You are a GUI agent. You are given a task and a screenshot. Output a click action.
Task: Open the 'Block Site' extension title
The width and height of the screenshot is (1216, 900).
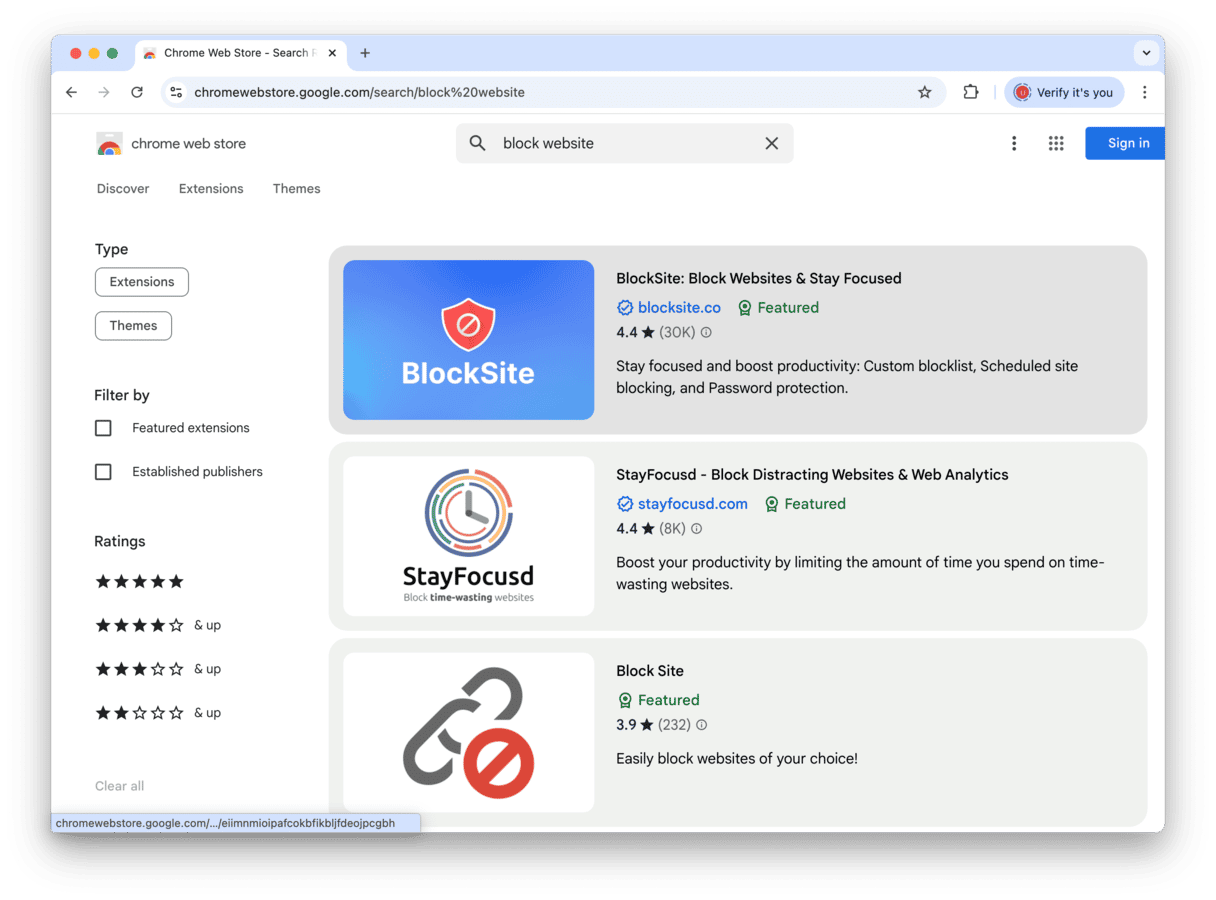(x=650, y=670)
